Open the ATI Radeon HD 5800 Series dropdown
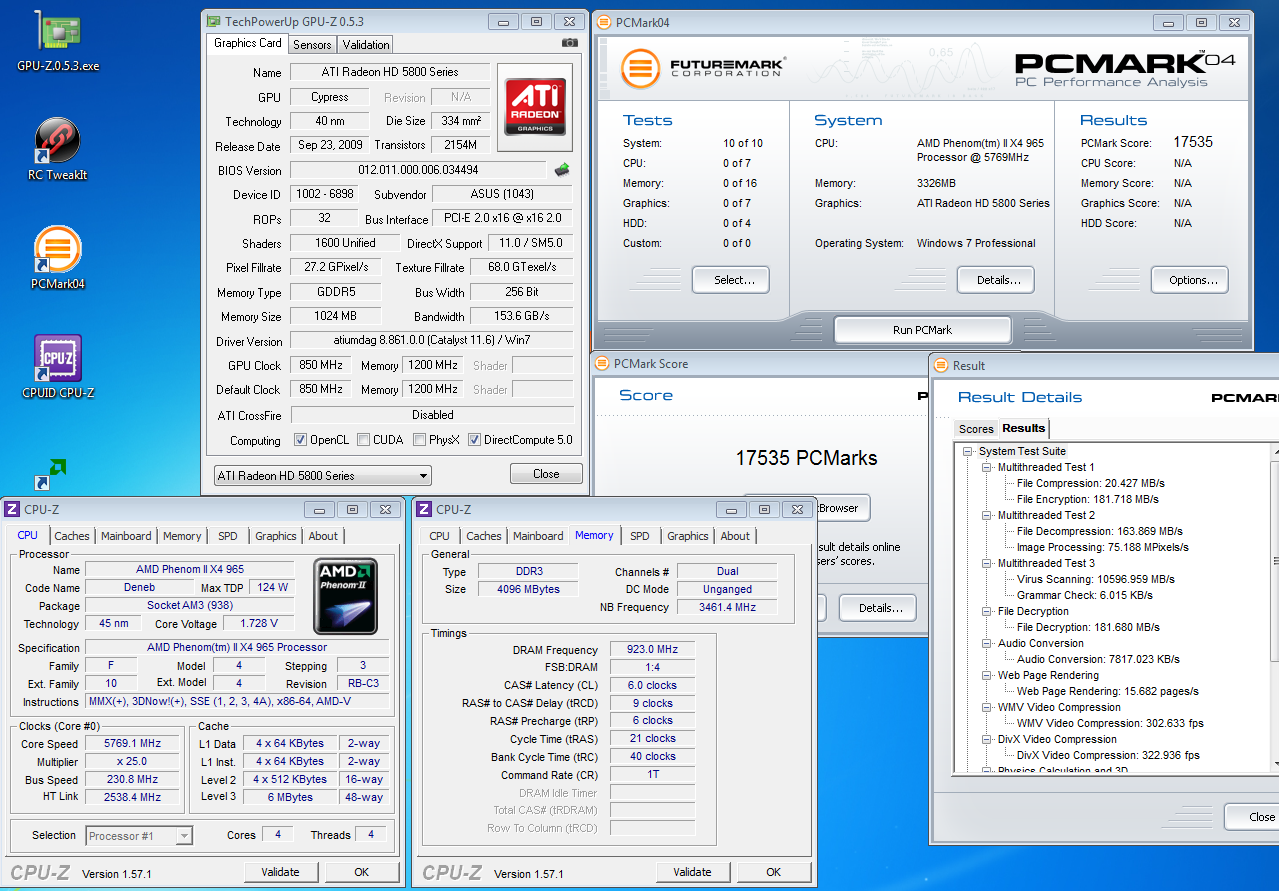The height and width of the screenshot is (891, 1279). coord(323,475)
